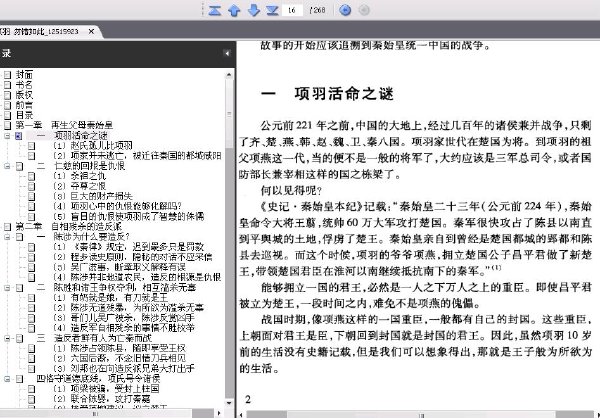Click the page icon beside 杀祖之仇
Screen dimensions: 600x418
click(31, 176)
